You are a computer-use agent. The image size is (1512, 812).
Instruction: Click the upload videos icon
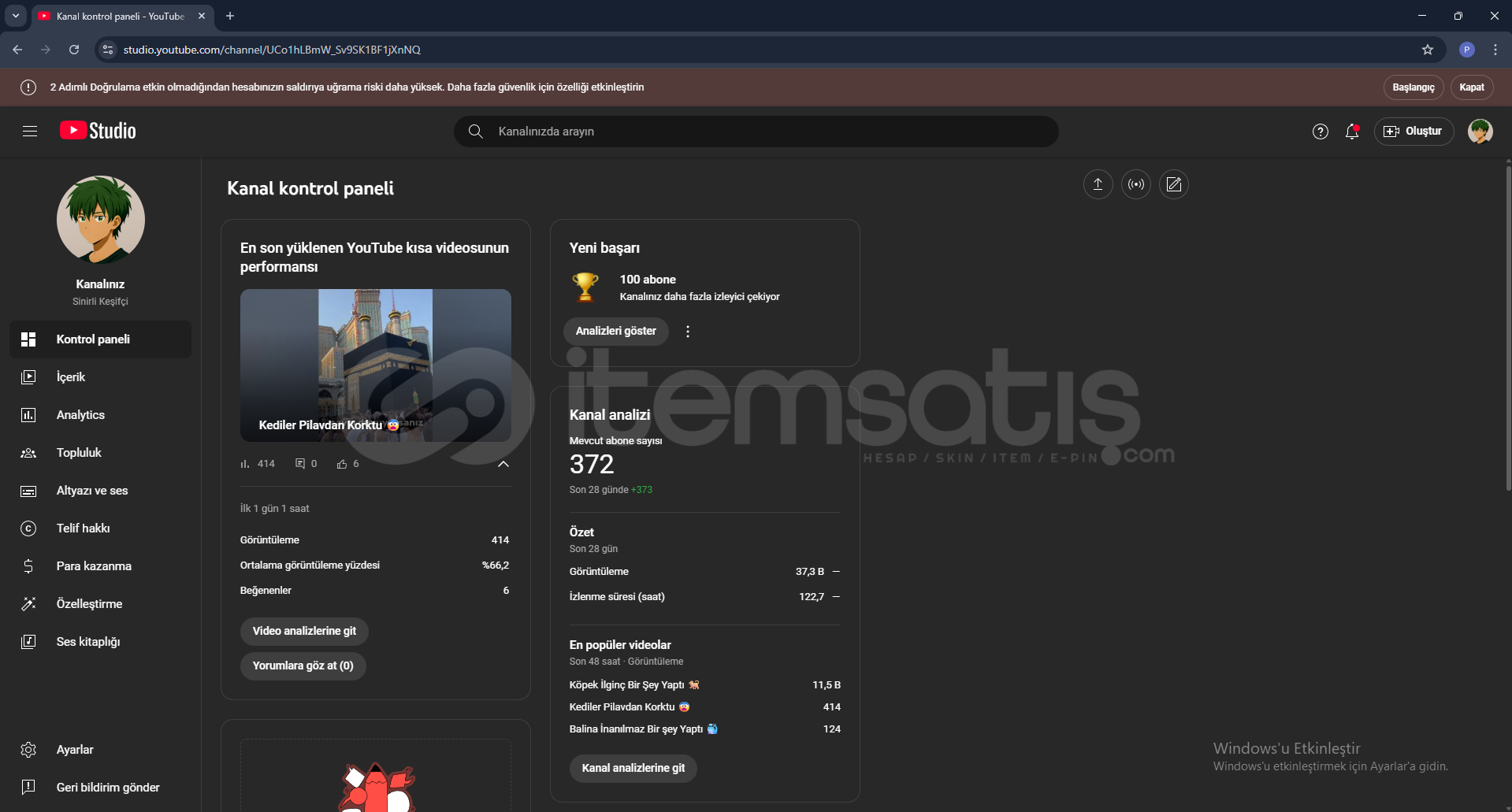pyautogui.click(x=1098, y=184)
